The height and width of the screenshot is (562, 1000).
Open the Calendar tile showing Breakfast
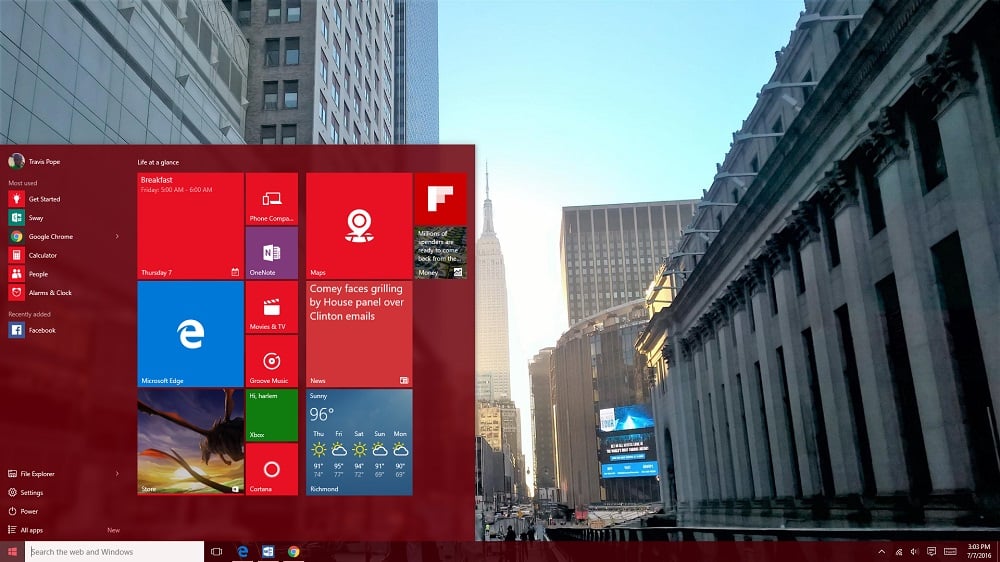click(x=191, y=226)
